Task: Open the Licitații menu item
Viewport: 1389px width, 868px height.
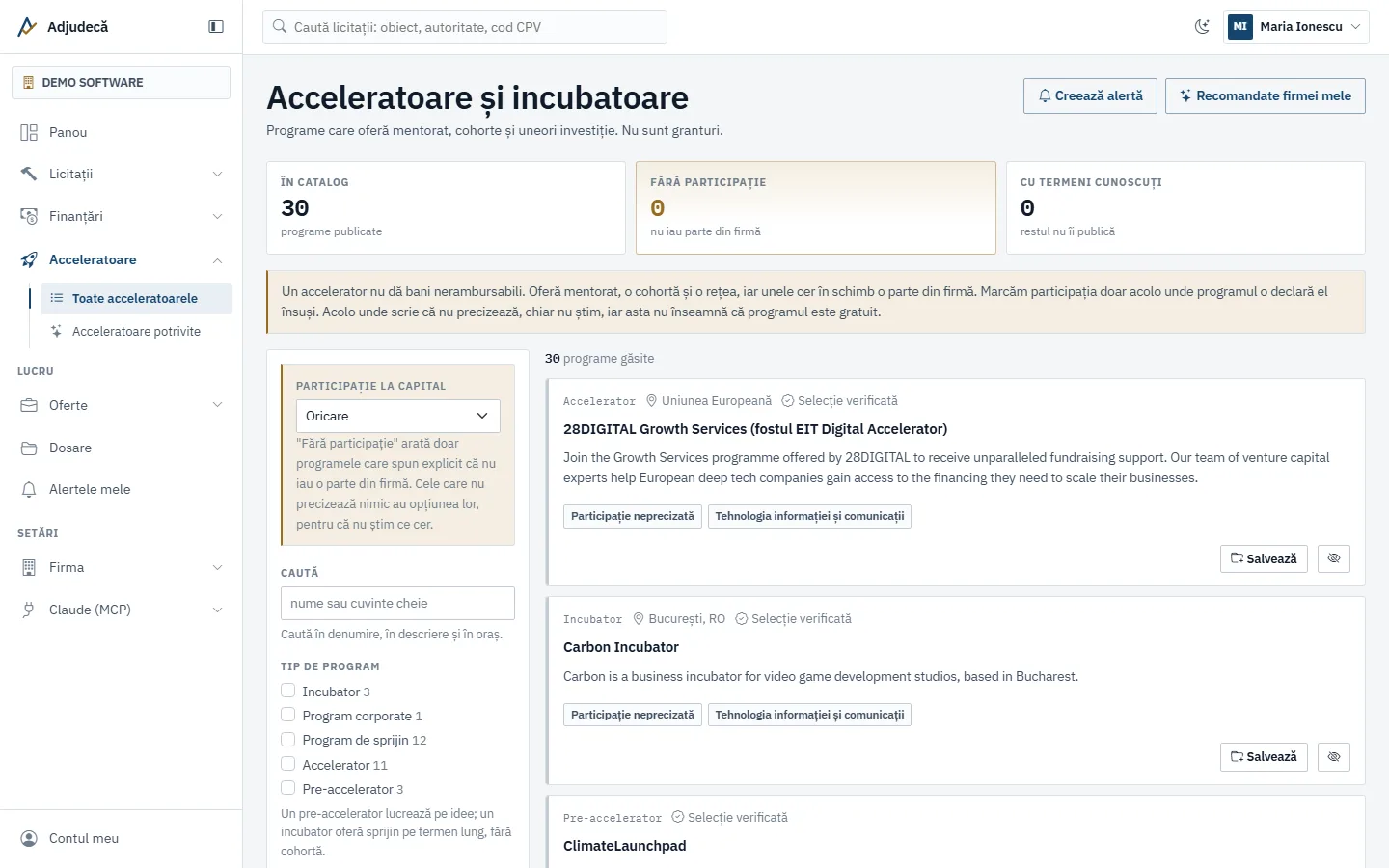Action: (x=121, y=174)
